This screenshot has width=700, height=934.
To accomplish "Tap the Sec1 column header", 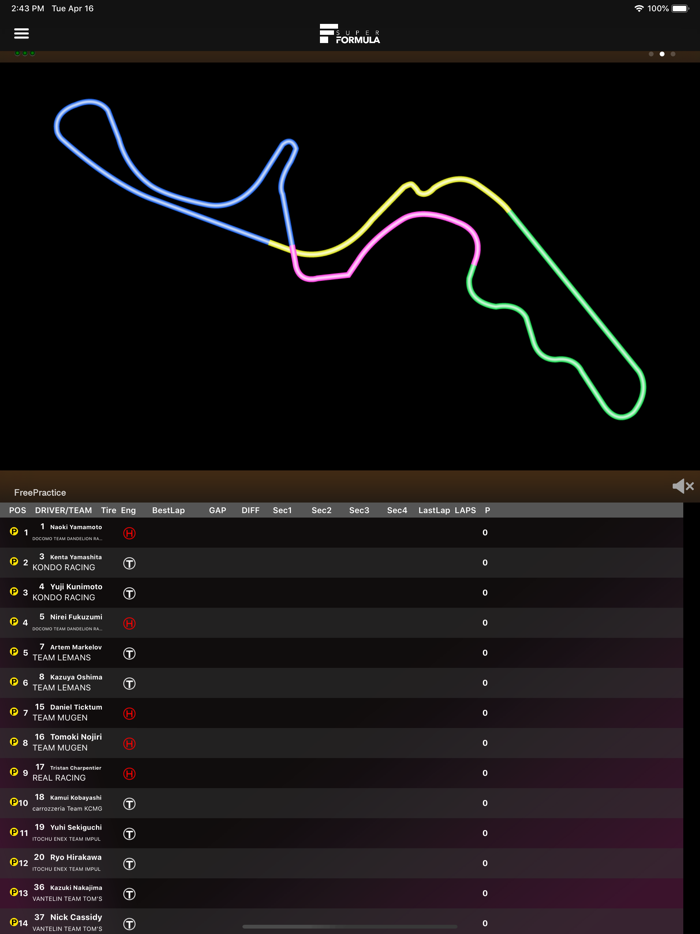I will tap(282, 510).
